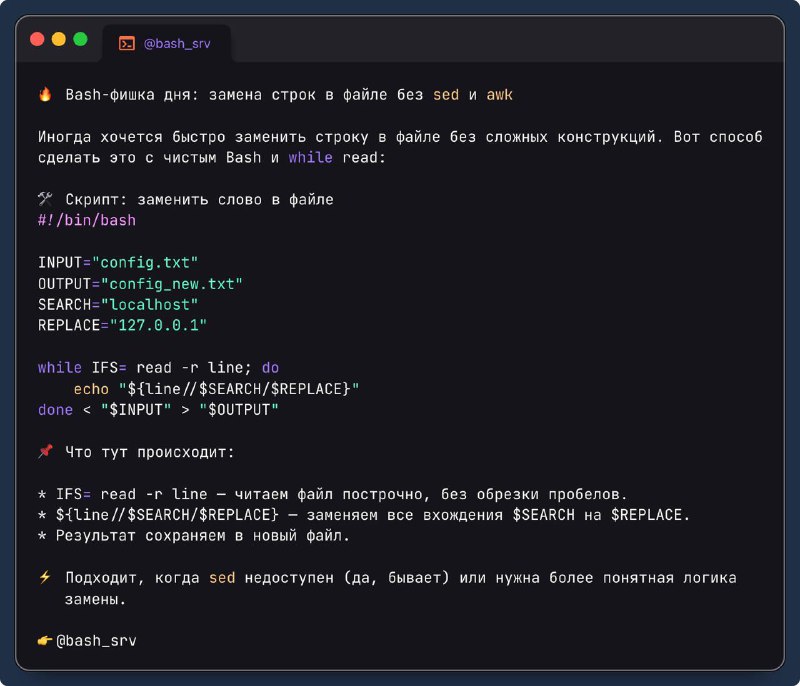
Task: Click the #!/bin/bash shebang line
Action: click(x=87, y=220)
